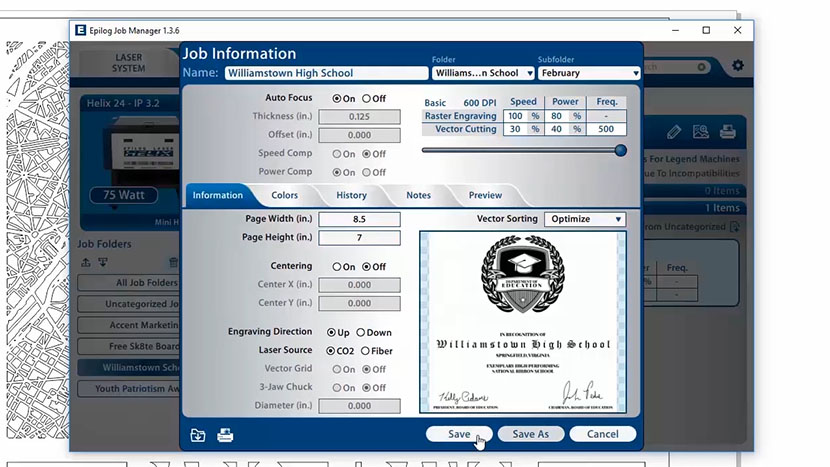830x467 pixels.
Task: Open the Vector Sorting Optimize dropdown
Action: click(584, 219)
